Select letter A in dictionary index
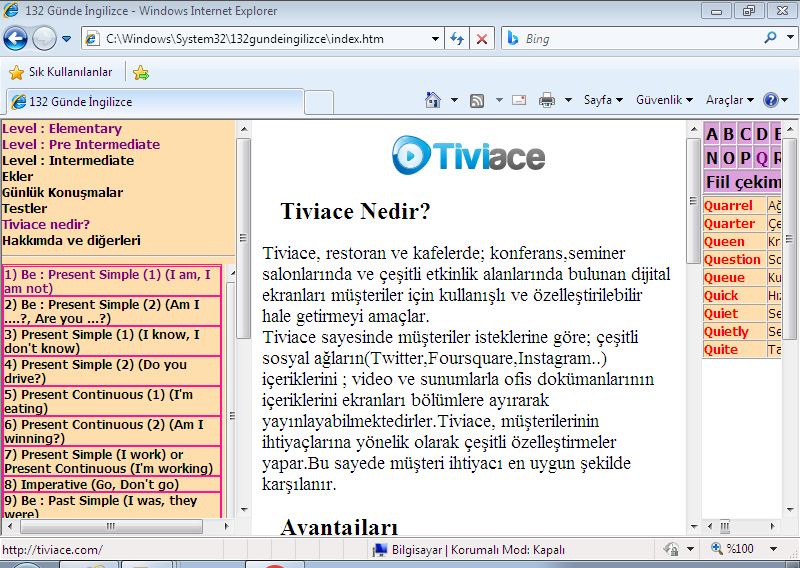800x568 pixels. (712, 134)
